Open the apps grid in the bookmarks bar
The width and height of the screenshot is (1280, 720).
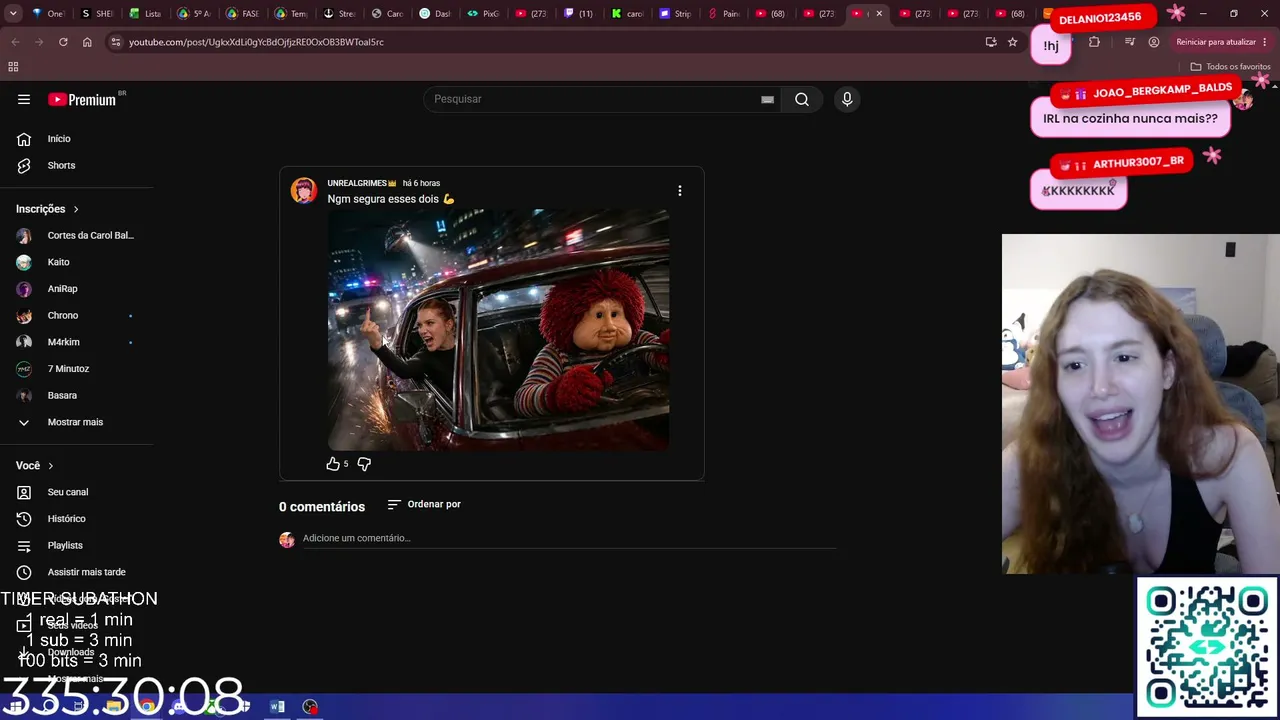click(x=13, y=67)
